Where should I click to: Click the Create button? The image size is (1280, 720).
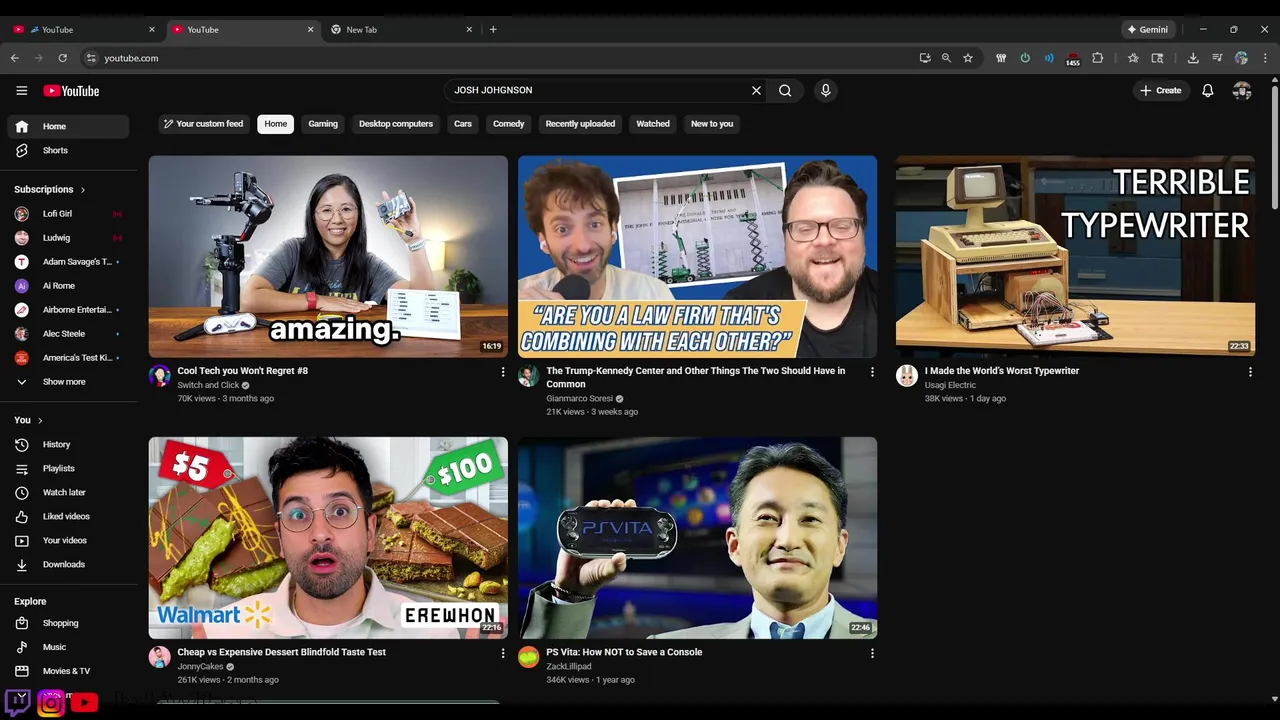pyautogui.click(x=1160, y=90)
